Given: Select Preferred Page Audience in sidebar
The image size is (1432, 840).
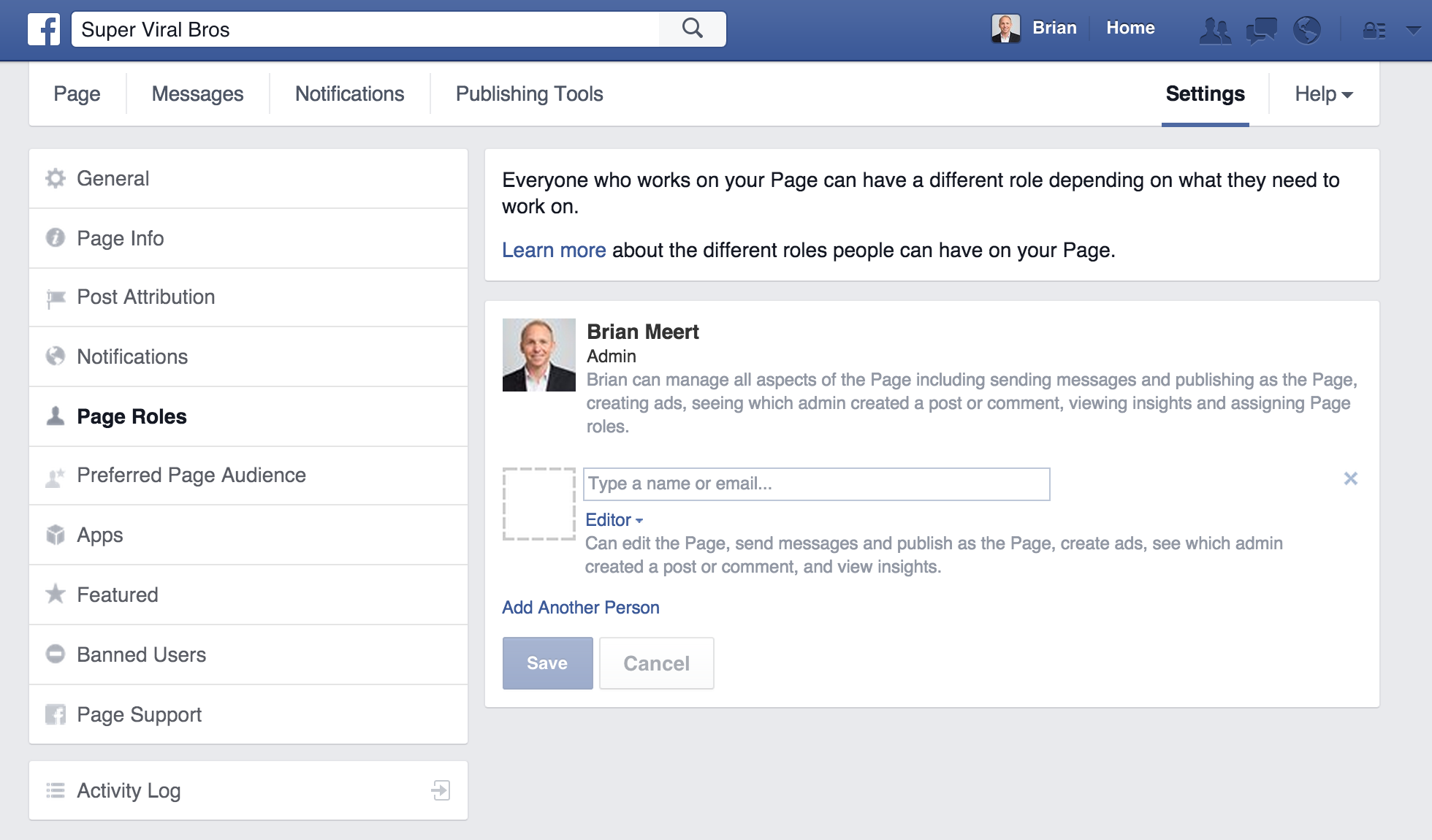Looking at the screenshot, I should point(248,476).
